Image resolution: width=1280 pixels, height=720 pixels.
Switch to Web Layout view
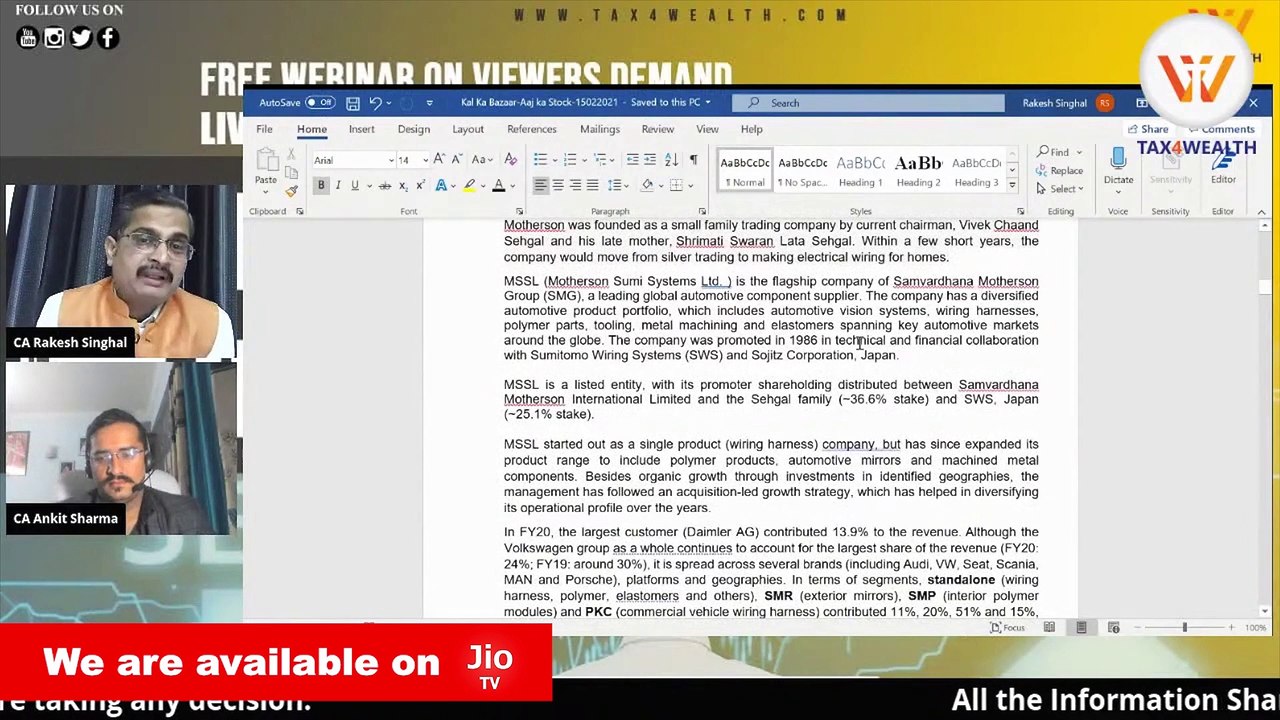tap(1113, 628)
